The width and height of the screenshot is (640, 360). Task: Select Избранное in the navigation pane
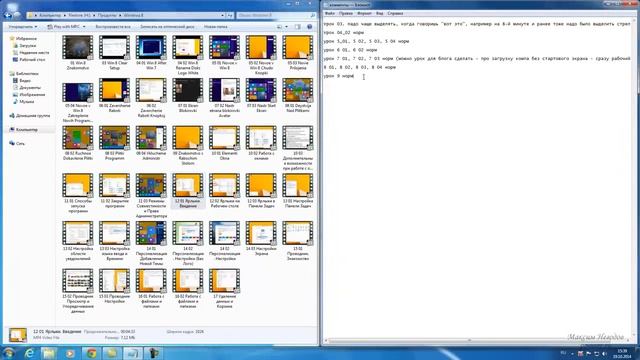click(26, 38)
